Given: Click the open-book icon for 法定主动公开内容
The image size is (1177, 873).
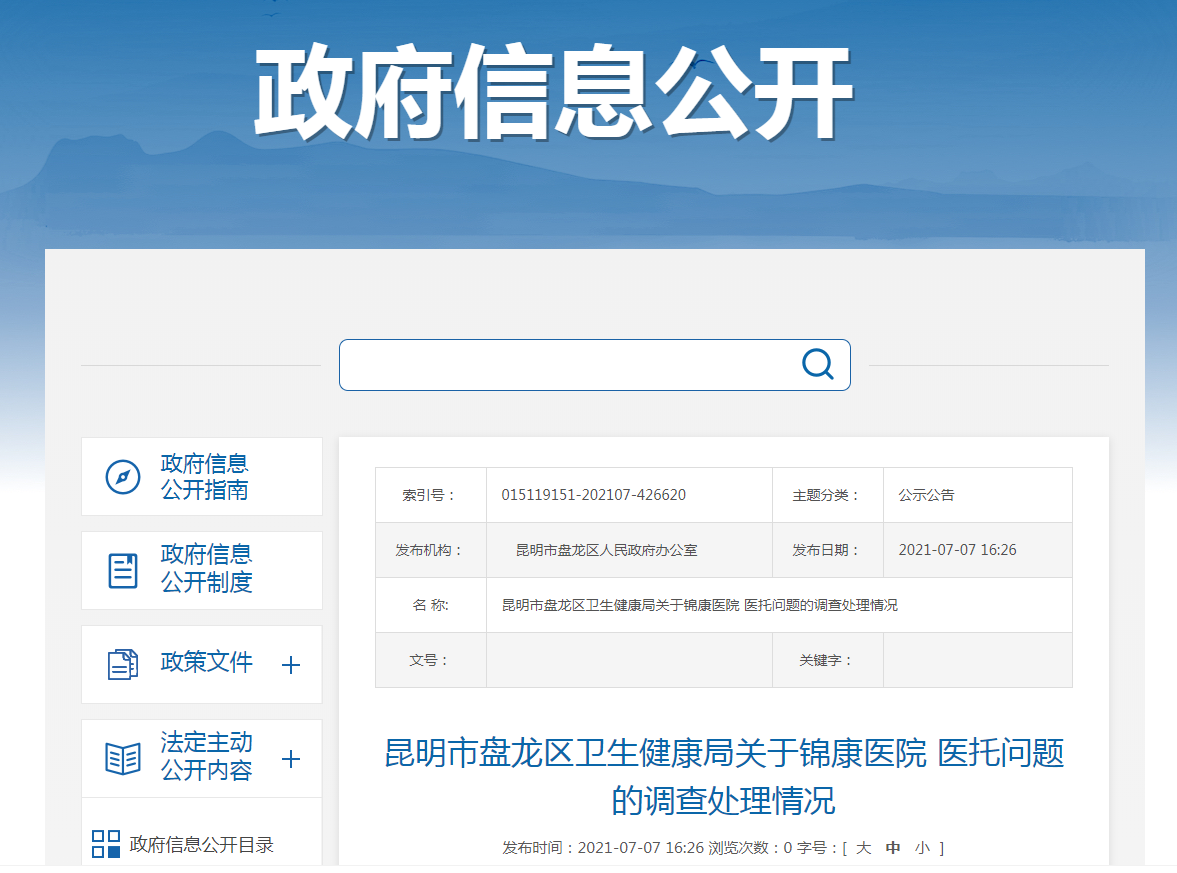Looking at the screenshot, I should (x=123, y=758).
